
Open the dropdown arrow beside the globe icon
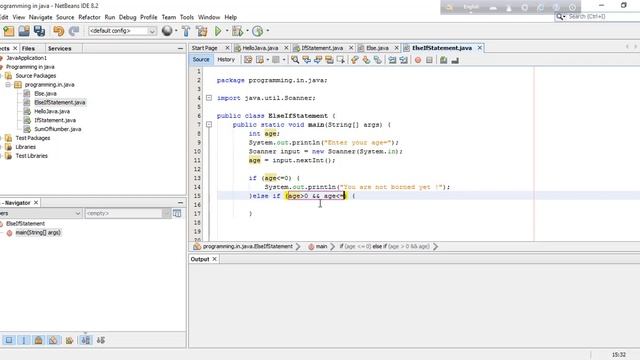point(176,31)
